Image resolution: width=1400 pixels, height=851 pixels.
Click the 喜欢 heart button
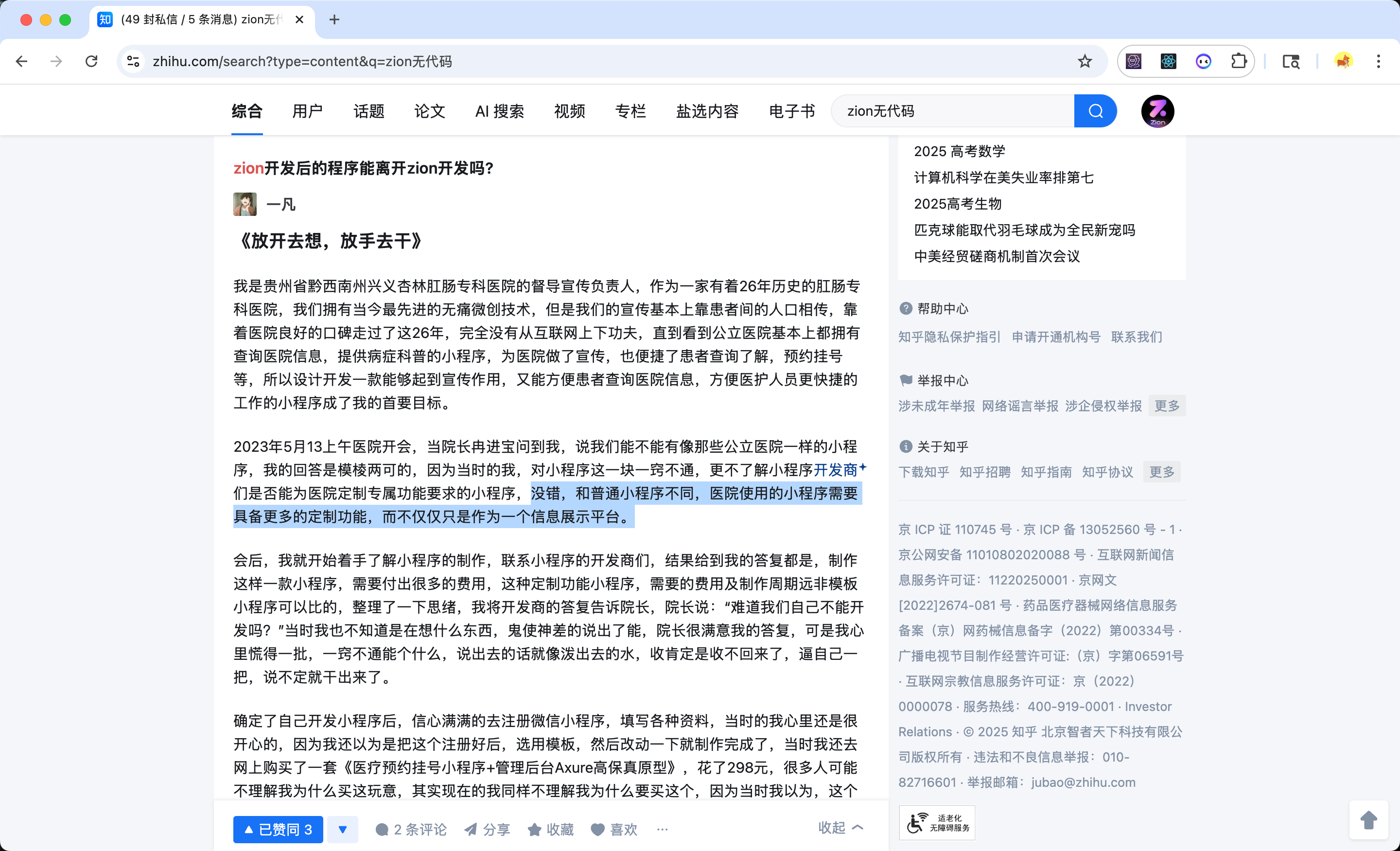click(x=614, y=830)
